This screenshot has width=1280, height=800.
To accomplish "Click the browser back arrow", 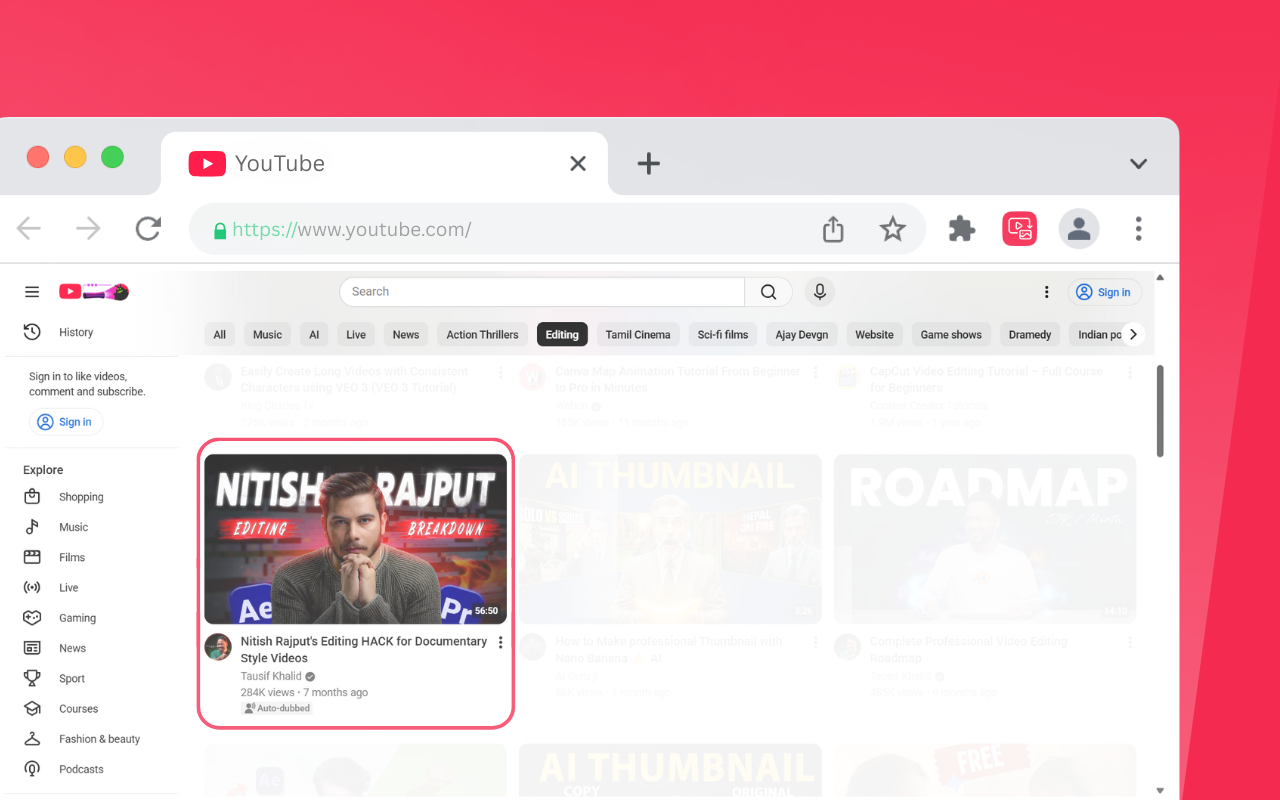I will click(x=29, y=229).
